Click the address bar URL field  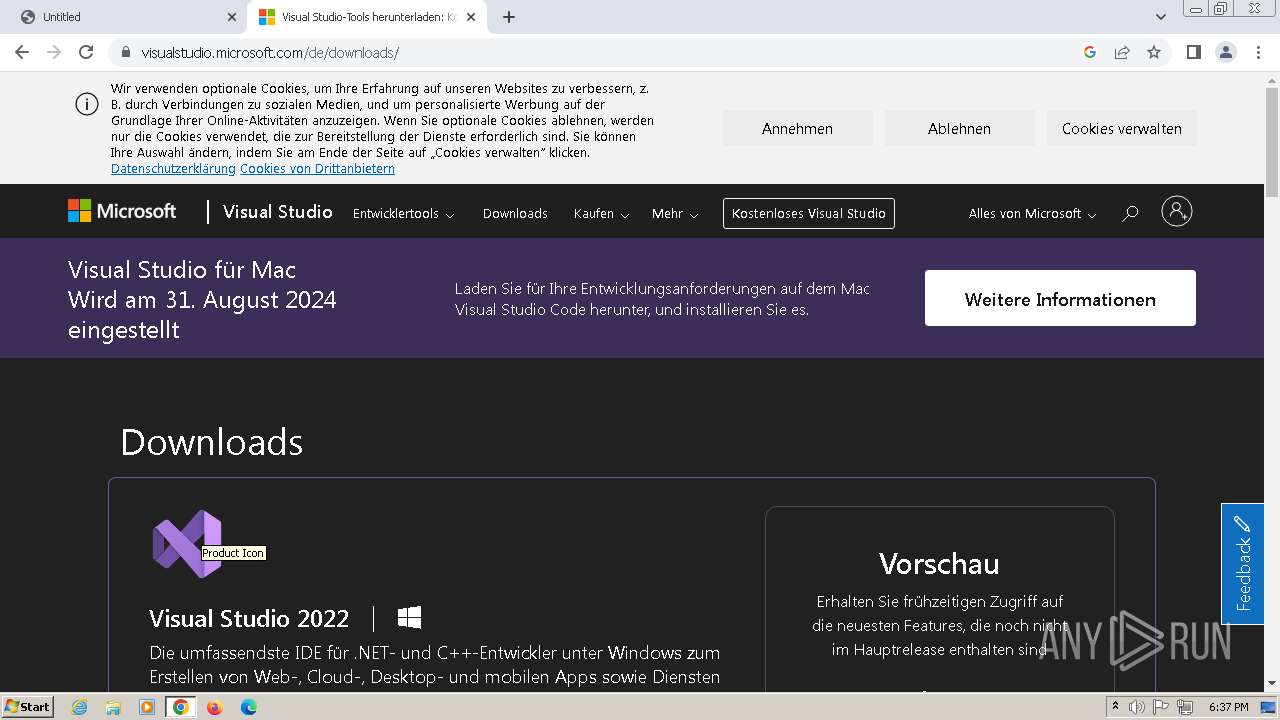pos(600,53)
